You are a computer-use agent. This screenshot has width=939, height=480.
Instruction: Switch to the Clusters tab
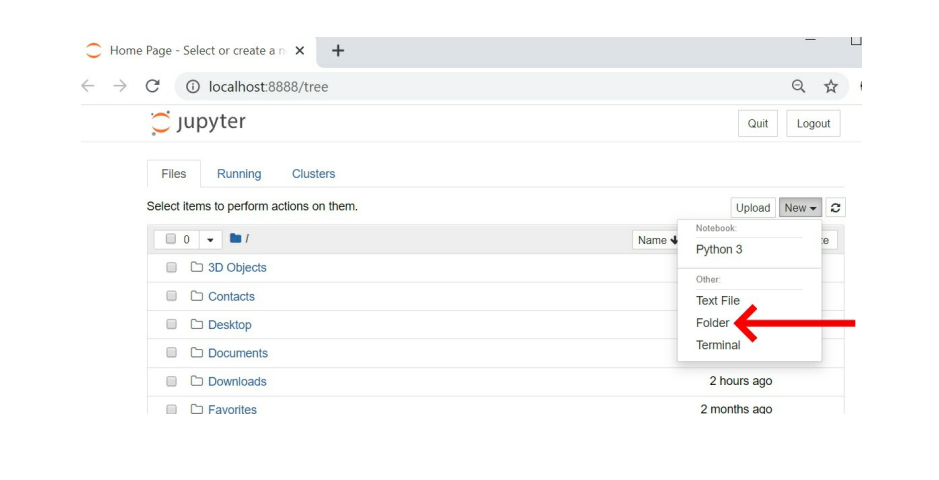coord(313,174)
